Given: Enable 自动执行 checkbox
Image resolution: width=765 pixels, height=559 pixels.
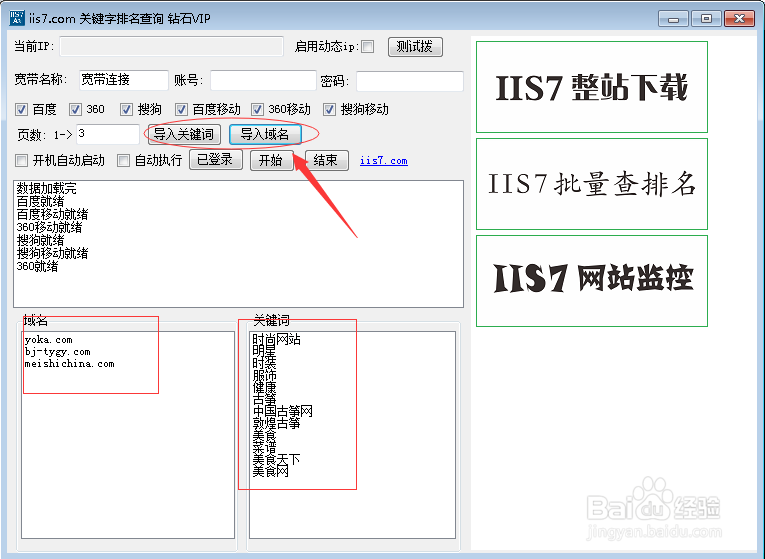Looking at the screenshot, I should click(x=123, y=160).
